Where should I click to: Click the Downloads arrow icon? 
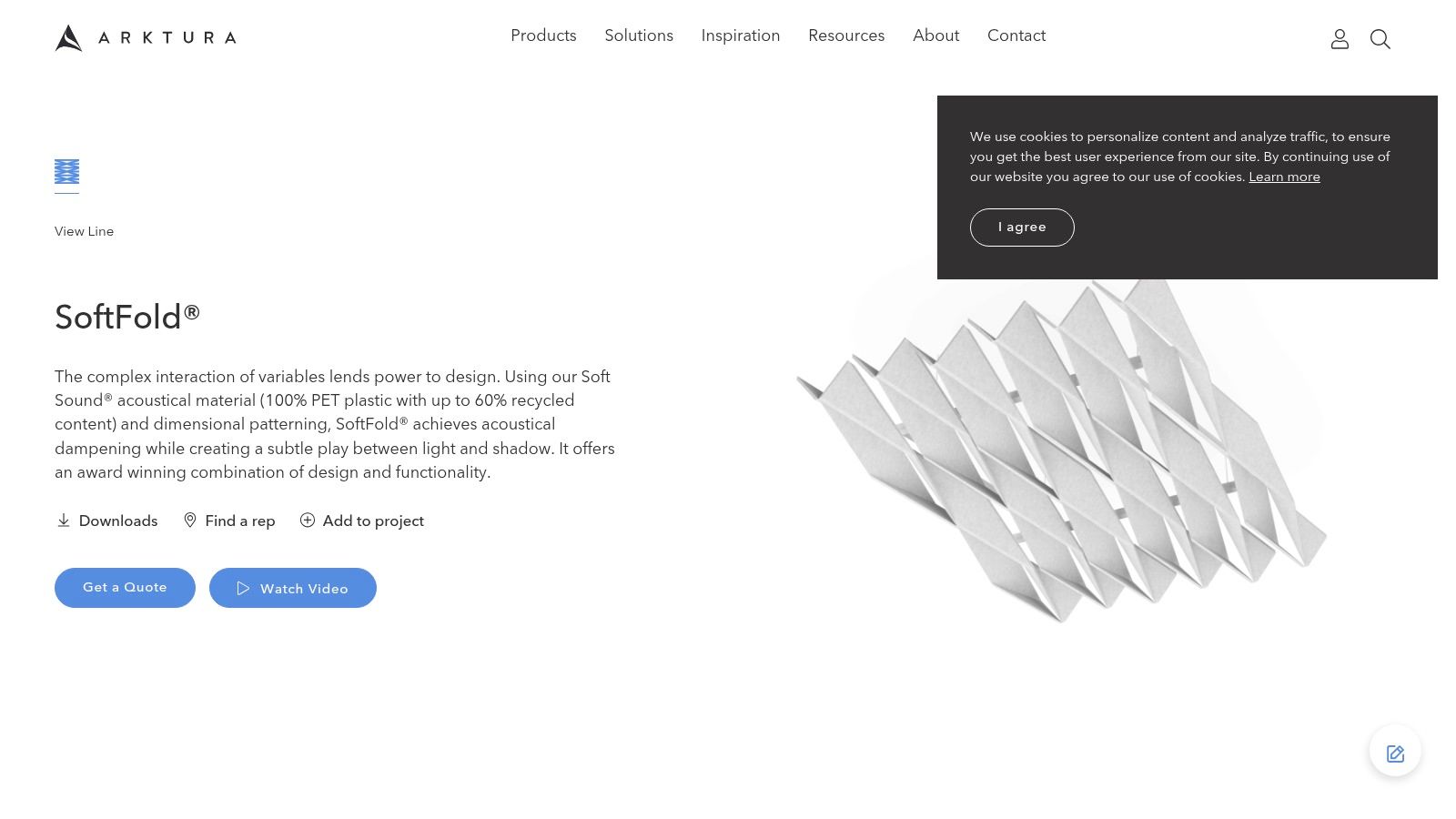click(x=64, y=521)
